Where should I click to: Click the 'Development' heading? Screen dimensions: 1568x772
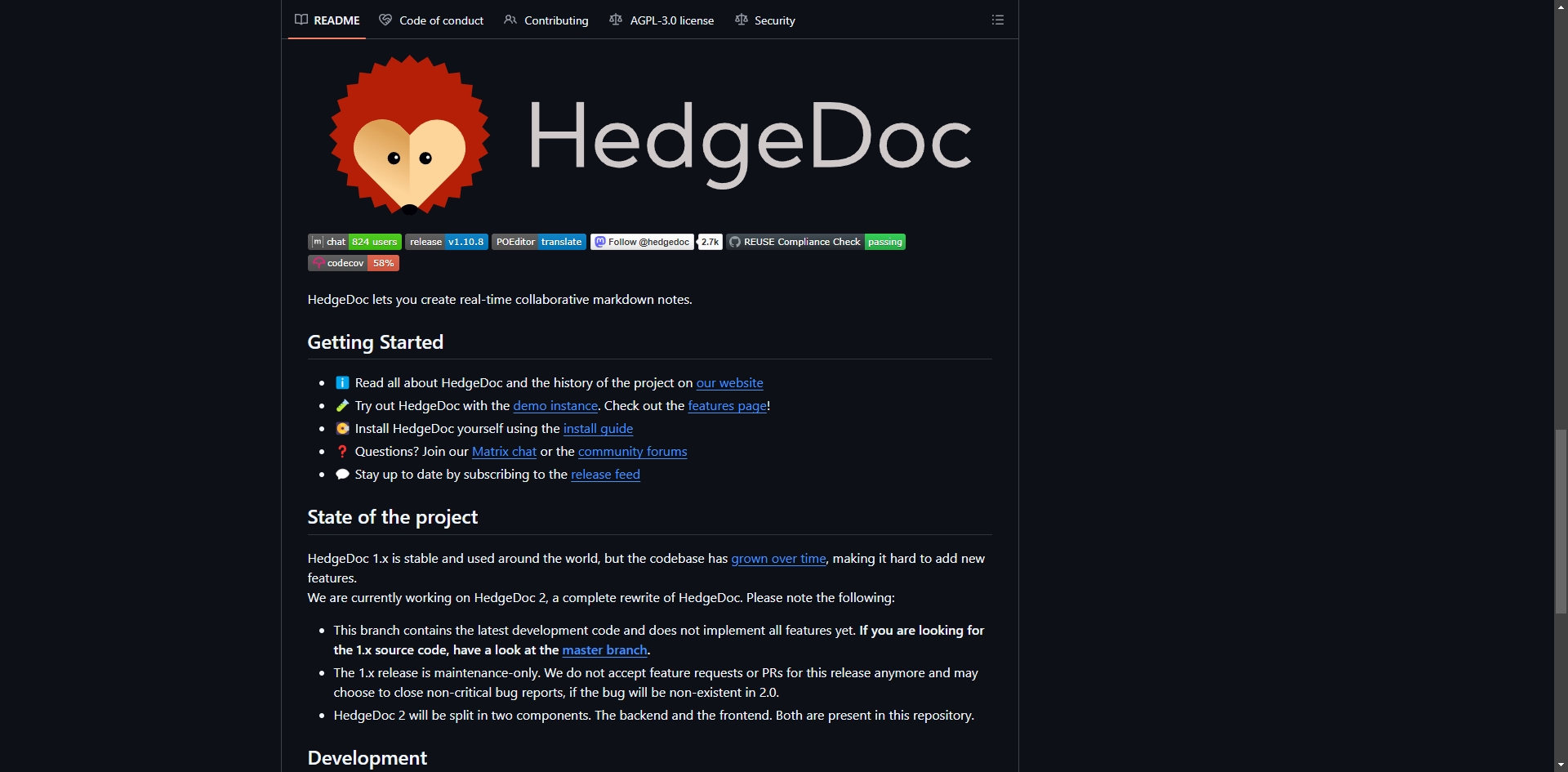click(367, 758)
